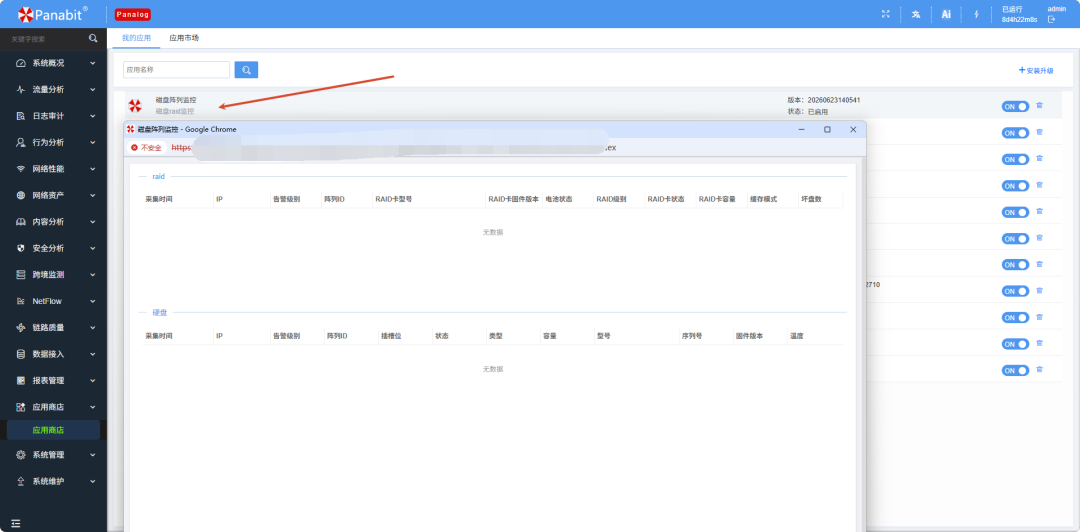Viewport: 1080px width, 532px height.
Task: Click 磁盘阵列监控 app name text
Action: pos(176,100)
